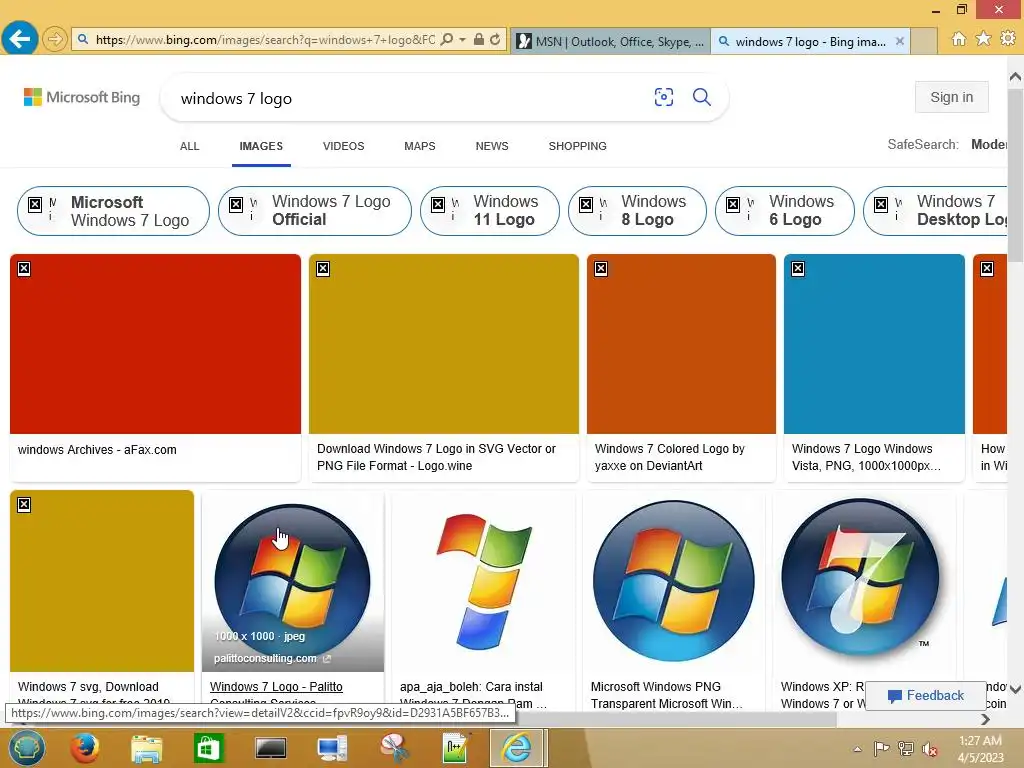Click the Microsoft Bing logo
The image size is (1024, 768).
point(82,97)
